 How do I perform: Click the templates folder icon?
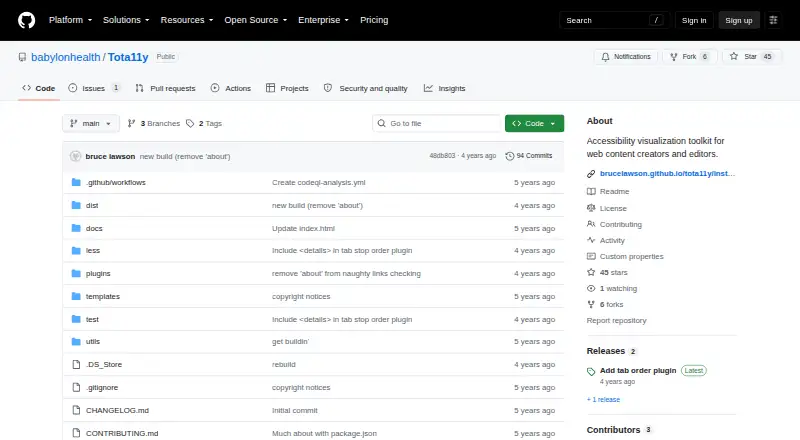(76, 296)
